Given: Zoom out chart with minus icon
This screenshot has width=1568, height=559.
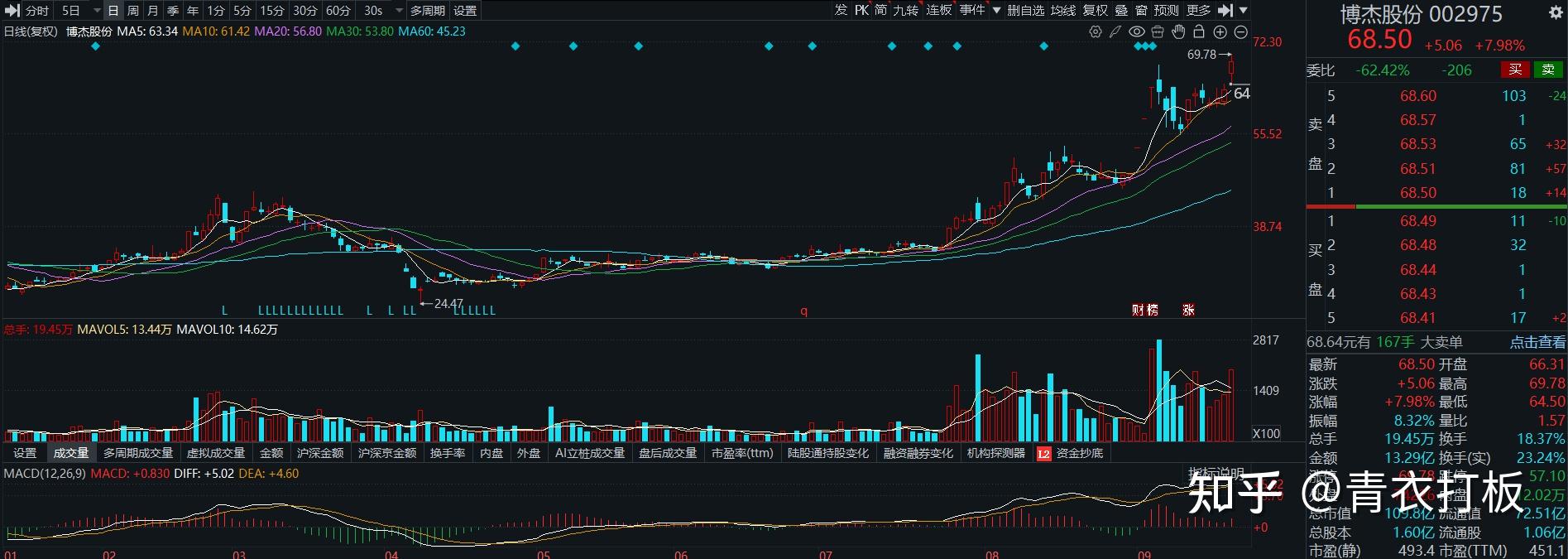Looking at the screenshot, I should [x=1240, y=31].
